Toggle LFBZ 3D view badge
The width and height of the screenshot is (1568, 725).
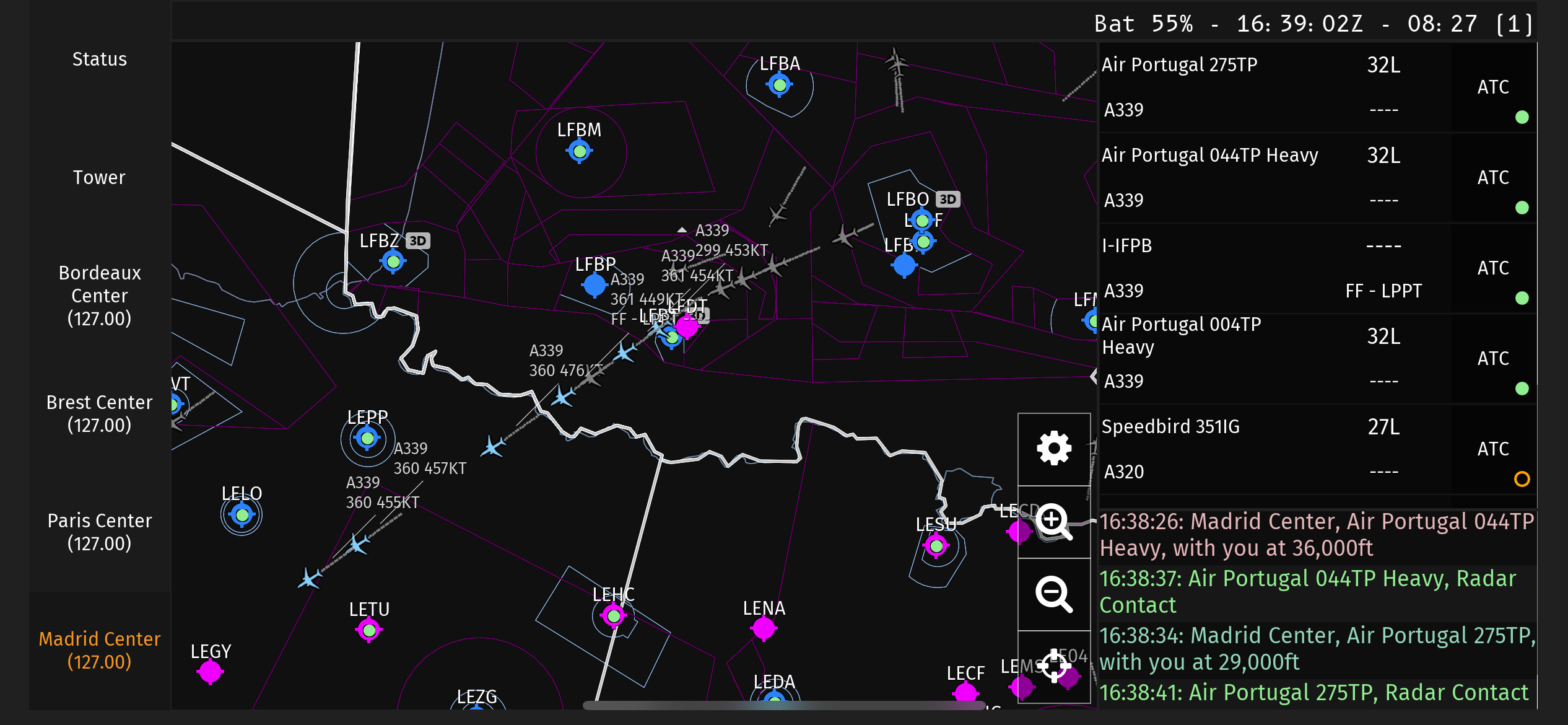[418, 241]
